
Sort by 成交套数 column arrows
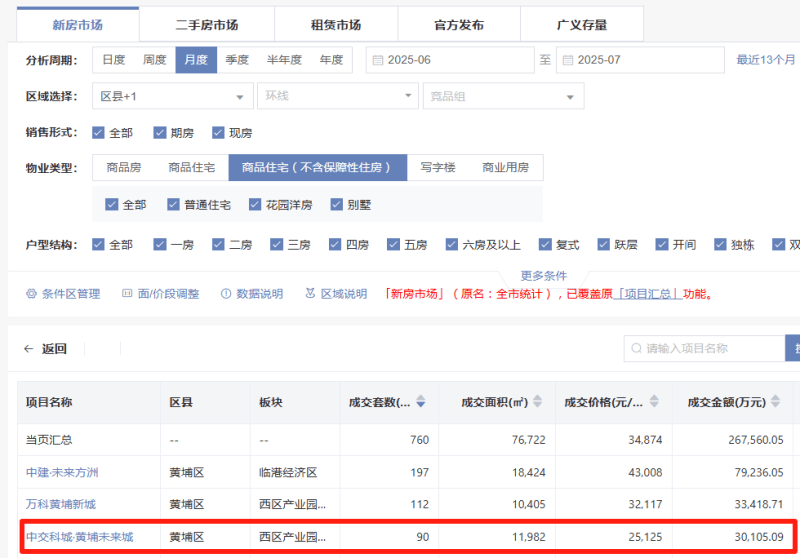pyautogui.click(x=421, y=402)
